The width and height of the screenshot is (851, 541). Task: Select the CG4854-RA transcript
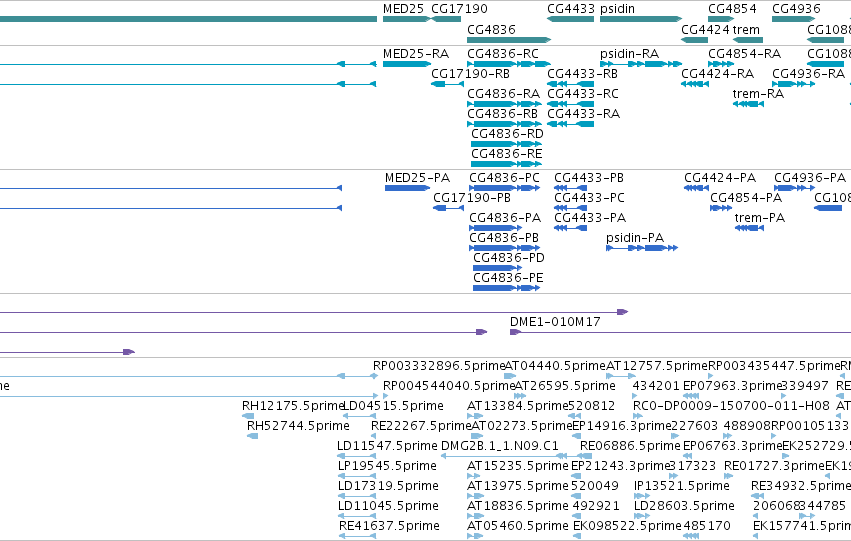pyautogui.click(x=721, y=64)
